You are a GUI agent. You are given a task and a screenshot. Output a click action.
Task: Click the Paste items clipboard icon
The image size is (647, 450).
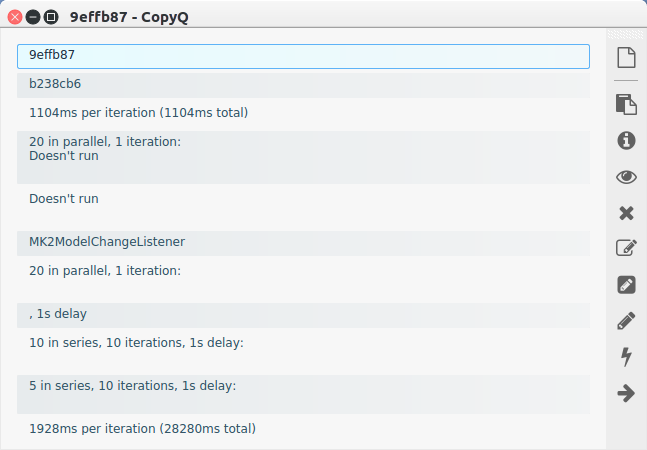(626, 104)
